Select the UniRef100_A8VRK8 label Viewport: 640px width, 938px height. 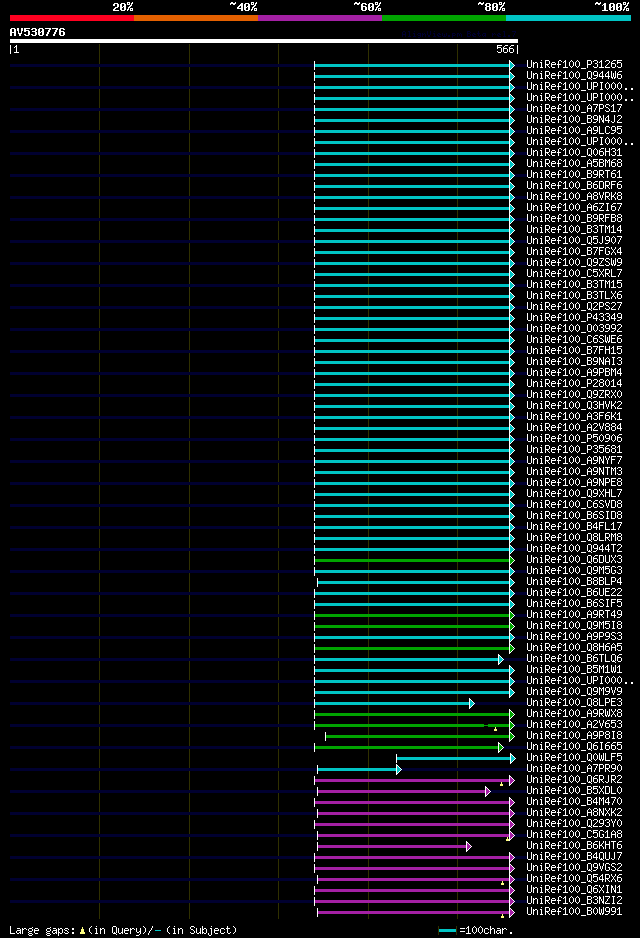pos(574,196)
